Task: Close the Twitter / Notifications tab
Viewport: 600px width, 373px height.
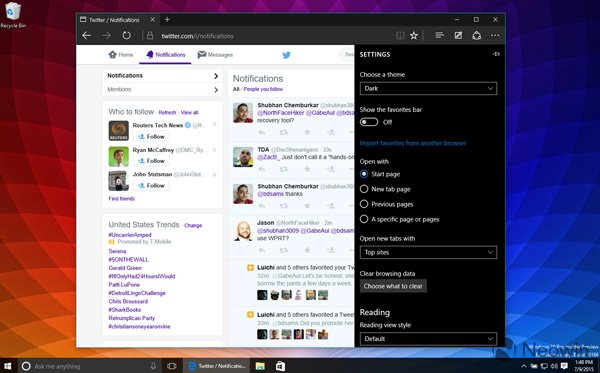Action: coord(152,20)
